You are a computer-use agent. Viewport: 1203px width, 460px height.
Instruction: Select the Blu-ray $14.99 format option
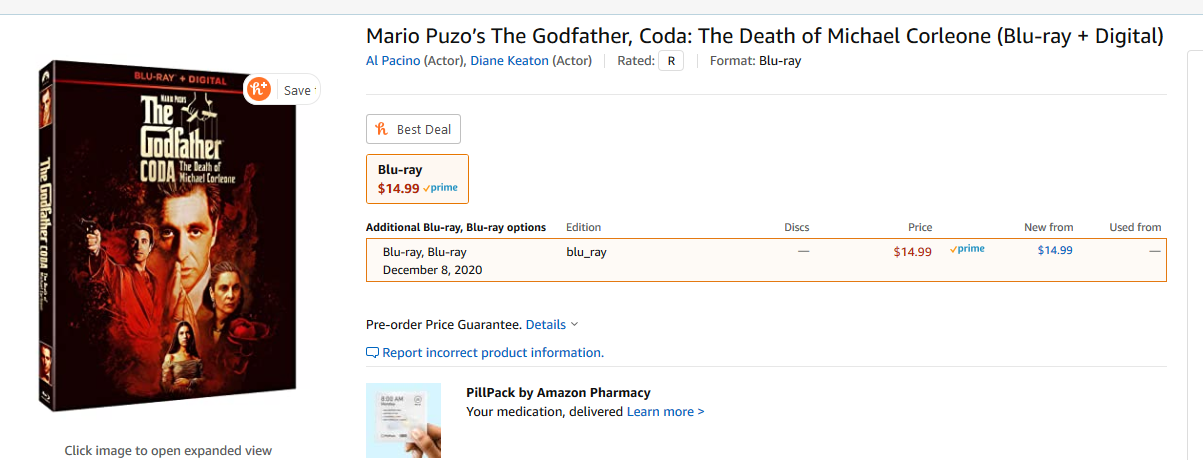(x=417, y=179)
